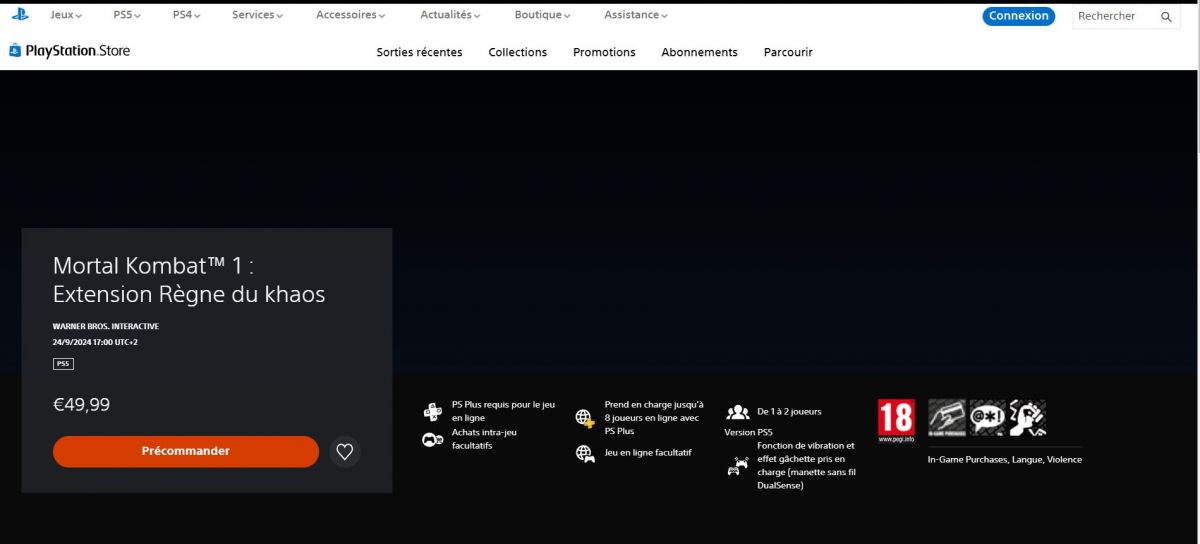Click 'Achats intra-jeu facultatifs' text

coord(484,439)
